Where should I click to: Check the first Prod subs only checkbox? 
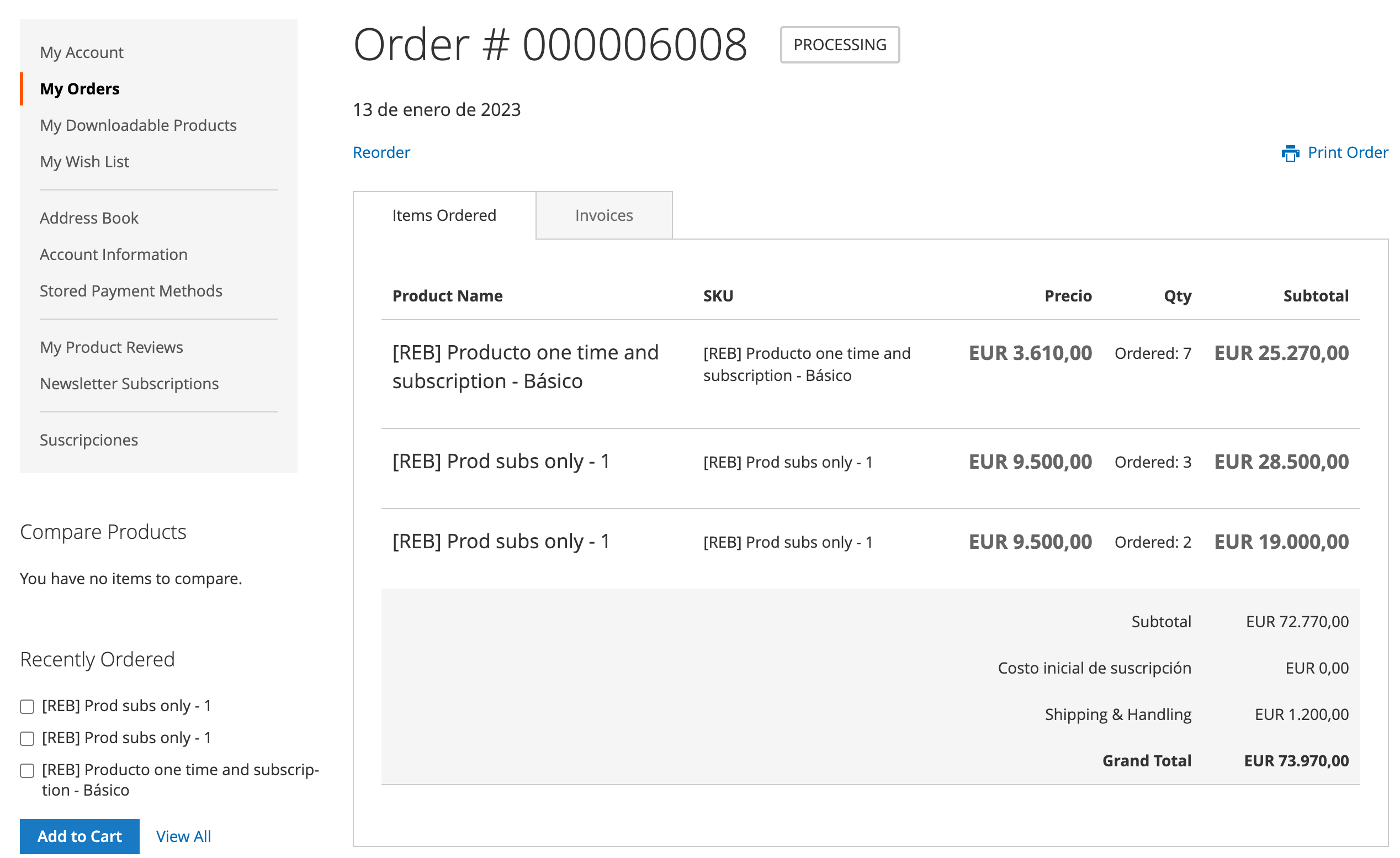pos(27,706)
